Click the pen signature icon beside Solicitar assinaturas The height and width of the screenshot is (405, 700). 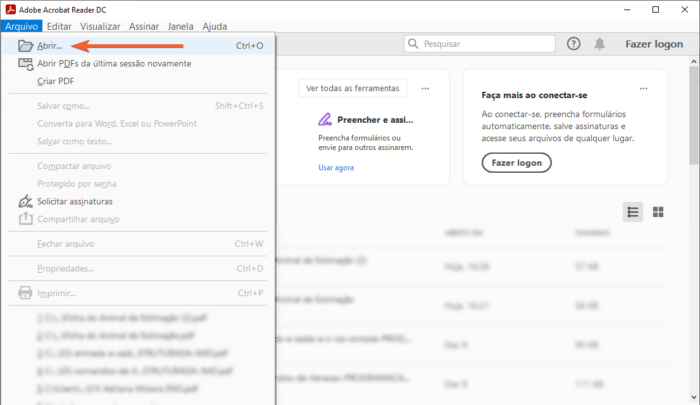tap(25, 201)
